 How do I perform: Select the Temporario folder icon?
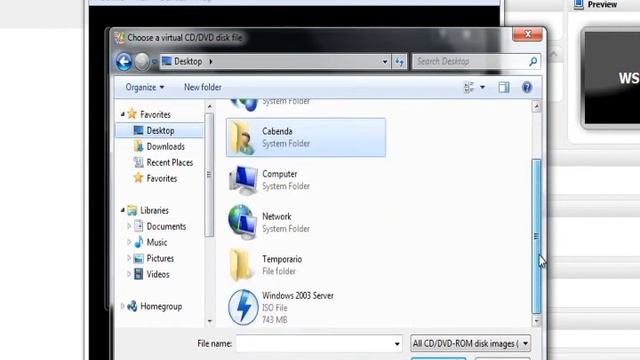tap(241, 265)
